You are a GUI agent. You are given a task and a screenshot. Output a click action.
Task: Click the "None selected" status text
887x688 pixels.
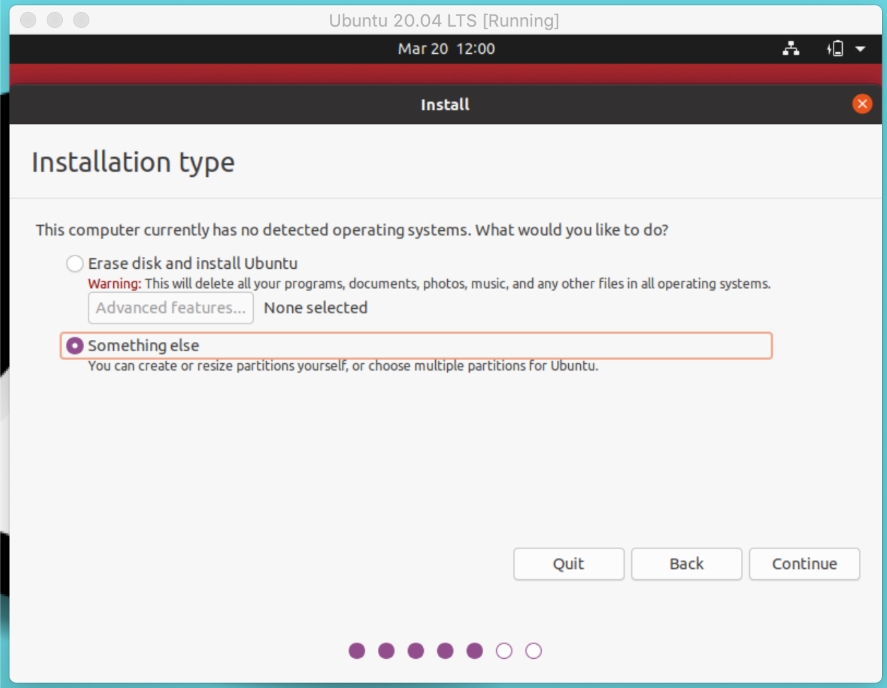(x=316, y=308)
